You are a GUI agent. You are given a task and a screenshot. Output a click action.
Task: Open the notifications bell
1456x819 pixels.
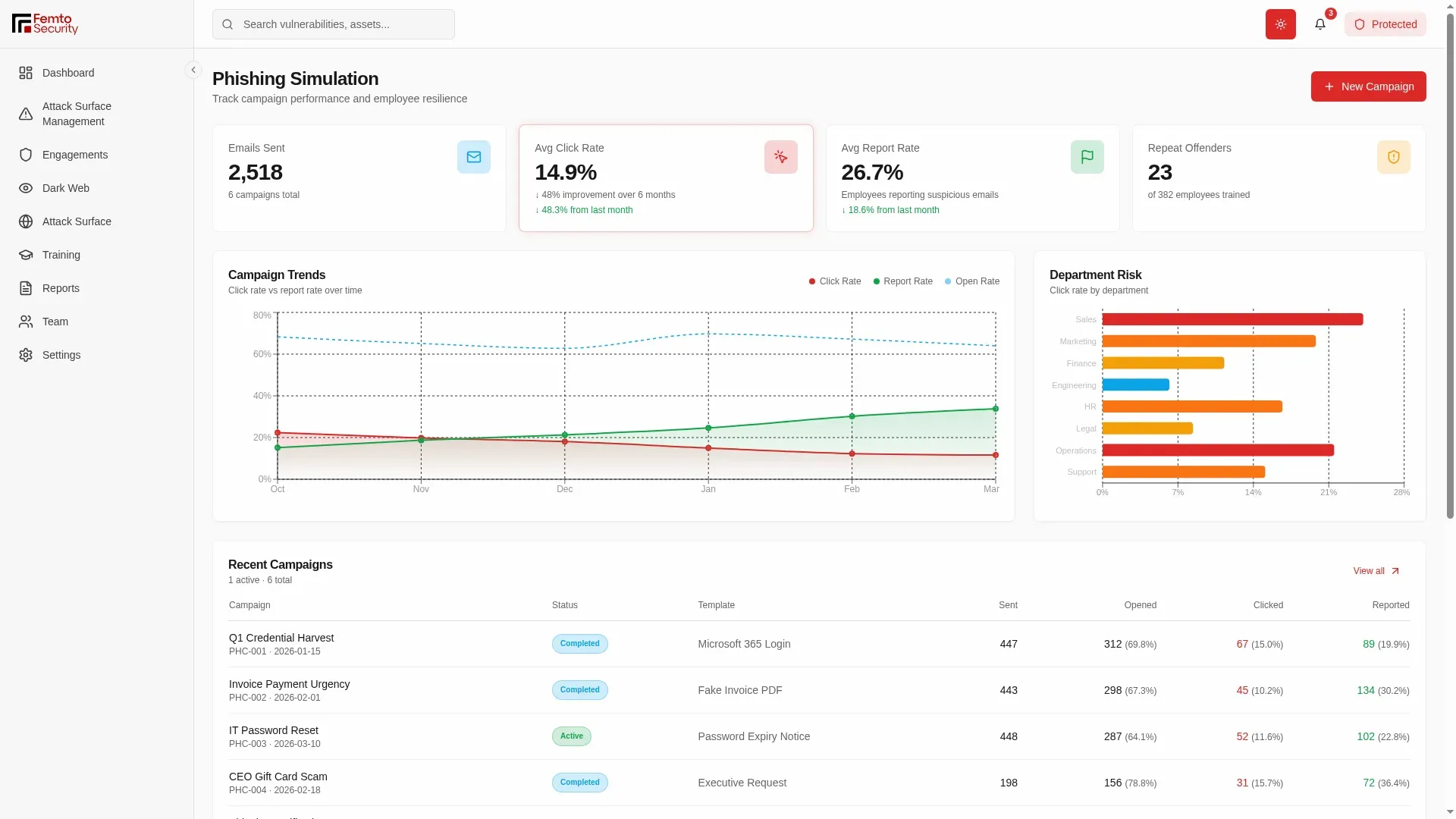tap(1319, 24)
